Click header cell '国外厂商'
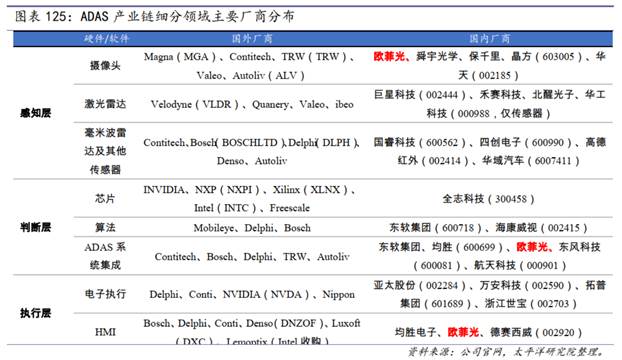 pos(252,38)
